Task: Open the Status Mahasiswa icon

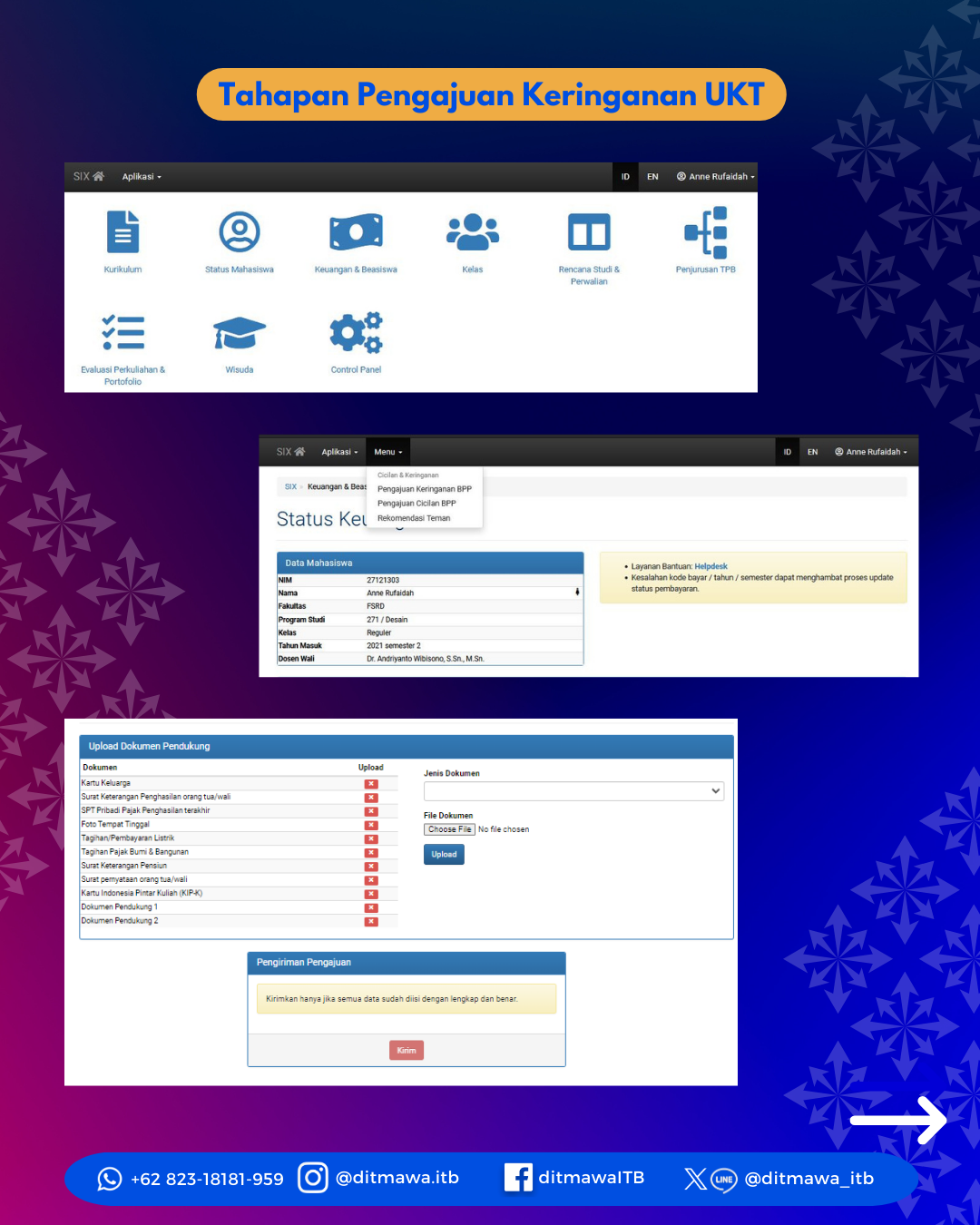Action: pyautogui.click(x=240, y=232)
